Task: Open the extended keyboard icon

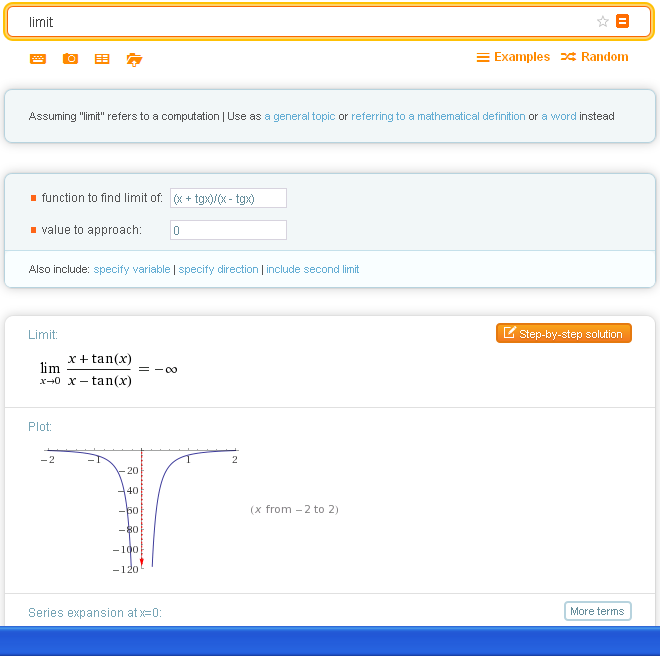Action: pos(38,59)
